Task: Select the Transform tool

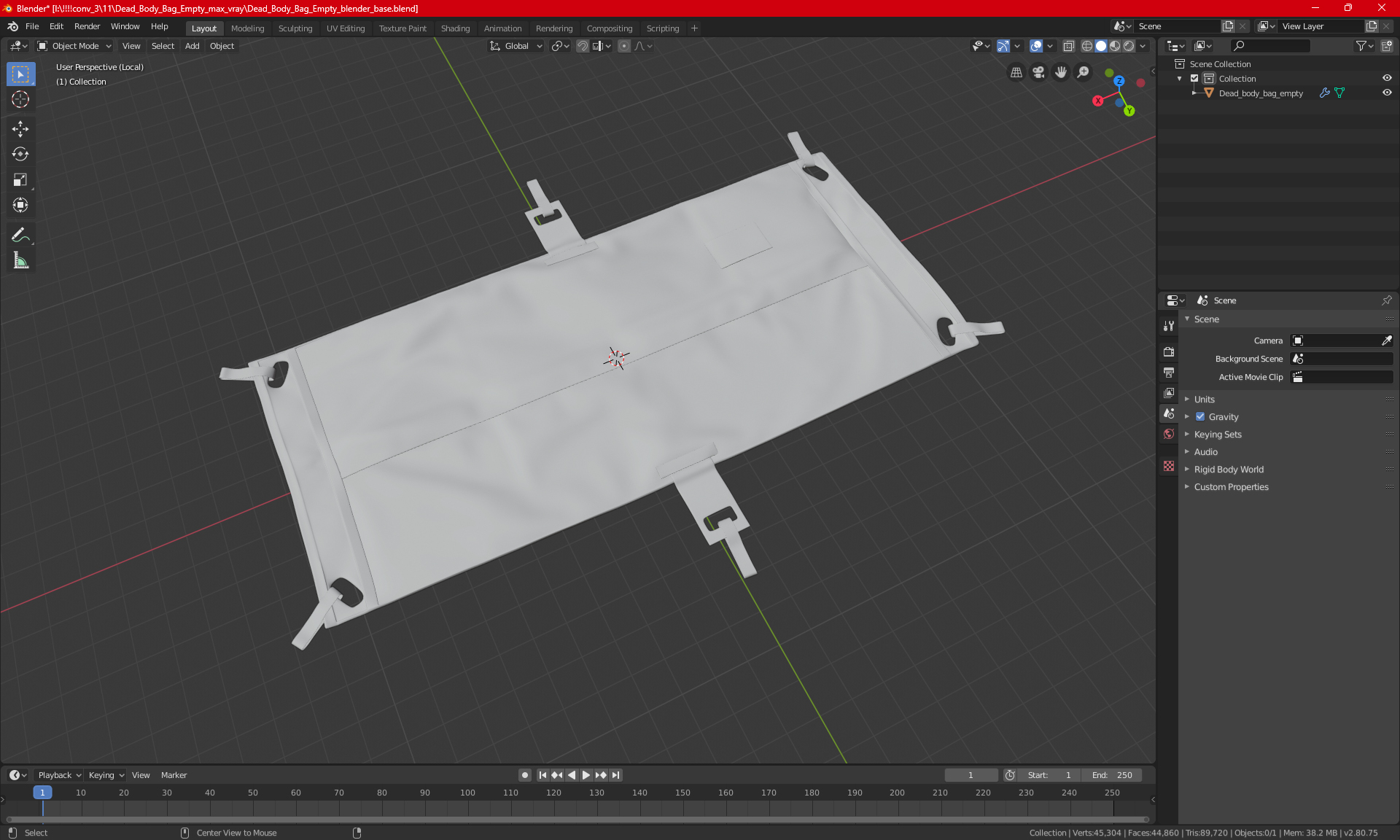Action: (20, 206)
